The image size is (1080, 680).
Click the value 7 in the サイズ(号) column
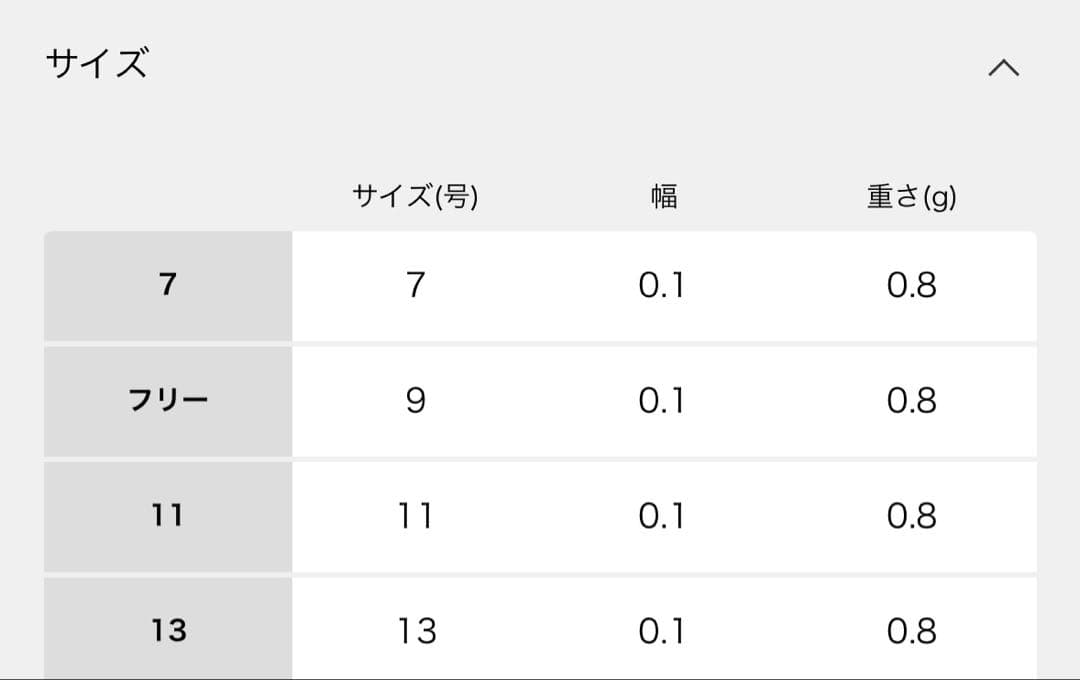point(418,285)
